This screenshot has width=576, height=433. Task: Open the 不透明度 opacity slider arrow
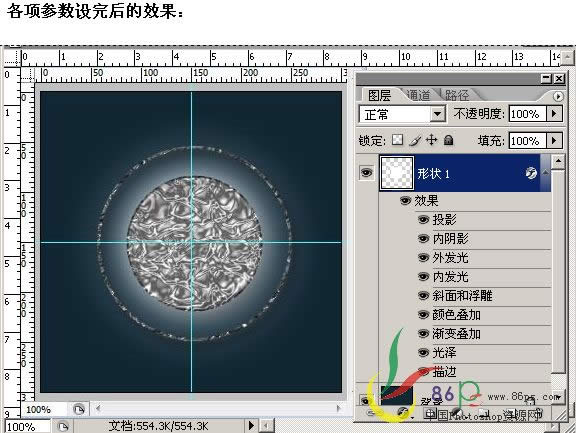click(554, 113)
